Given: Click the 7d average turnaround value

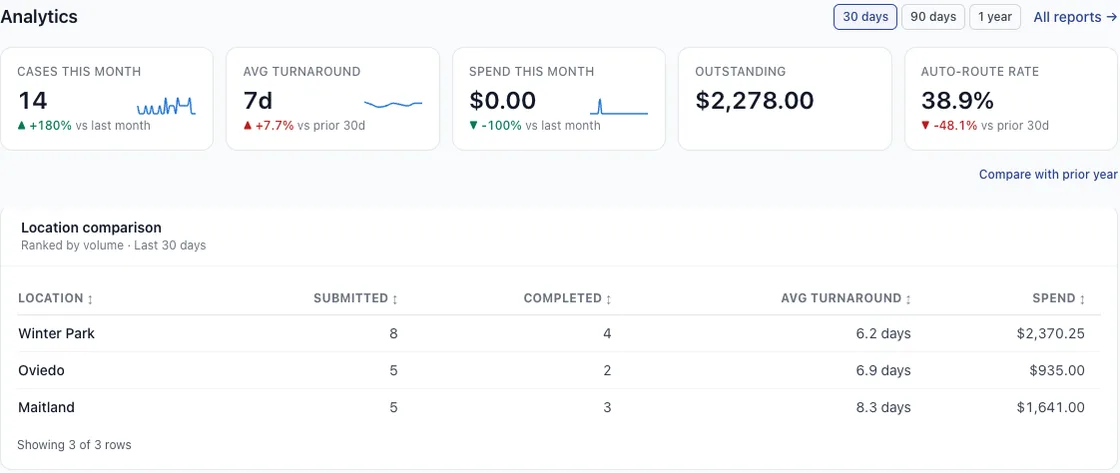Looking at the screenshot, I should click(x=258, y=101).
